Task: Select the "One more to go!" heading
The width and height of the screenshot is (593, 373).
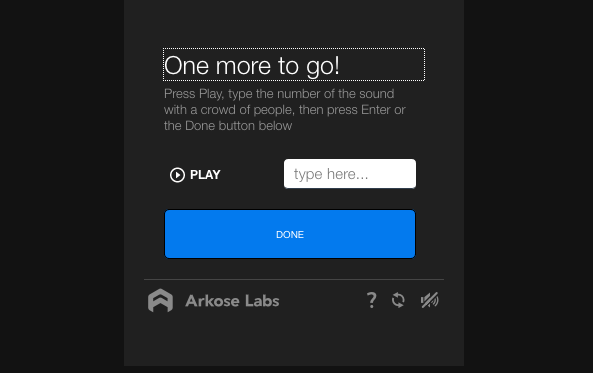Action: [252, 66]
